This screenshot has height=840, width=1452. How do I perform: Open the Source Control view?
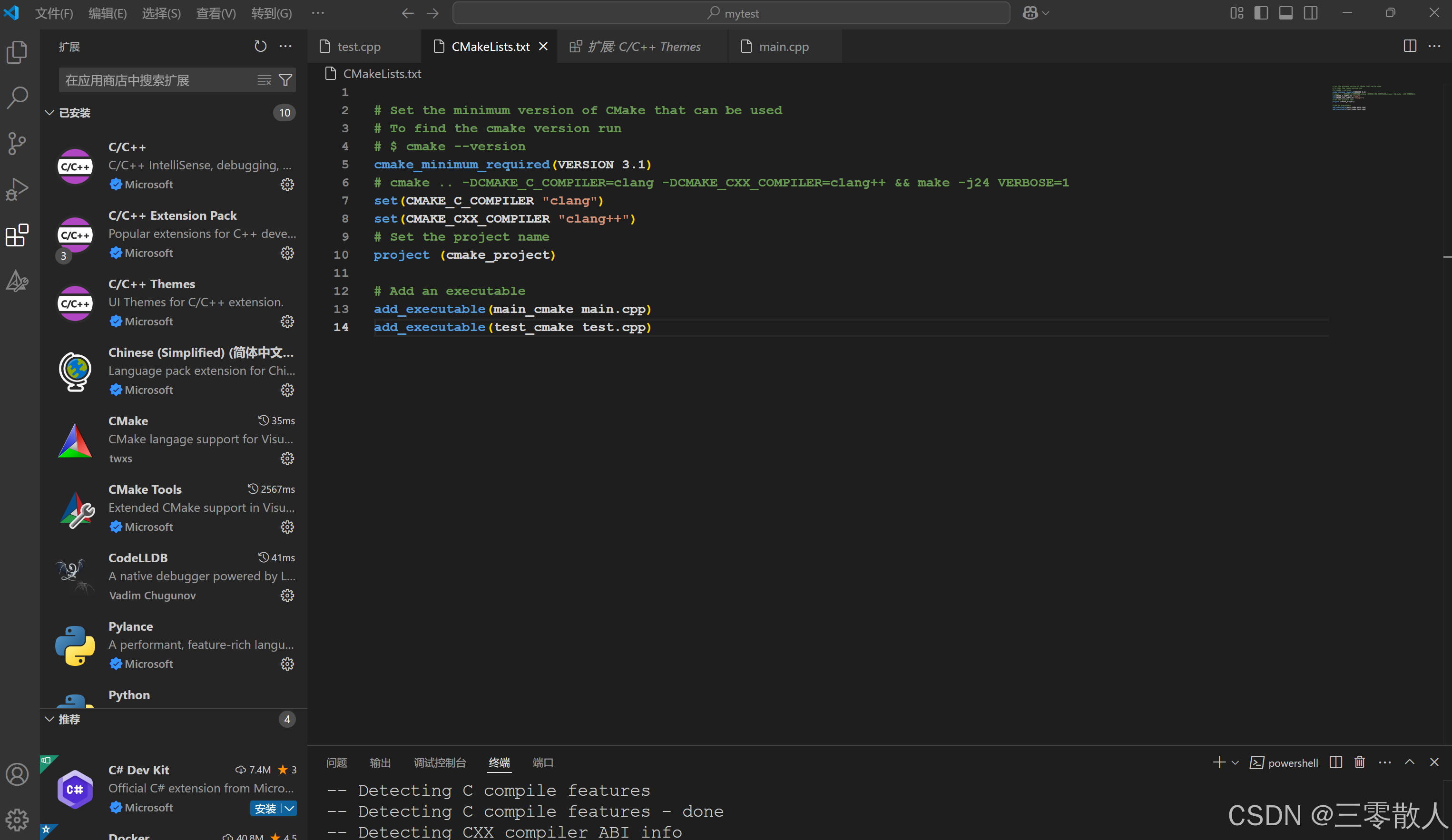point(17,144)
